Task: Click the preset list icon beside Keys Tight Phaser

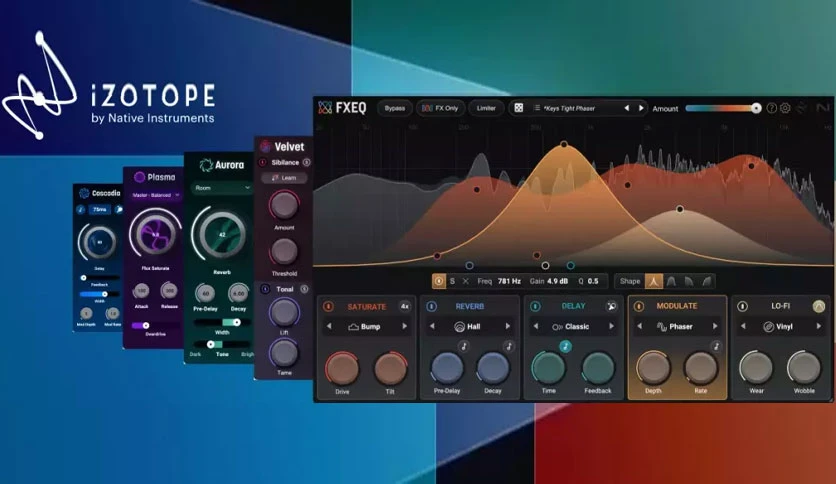Action: [536, 108]
